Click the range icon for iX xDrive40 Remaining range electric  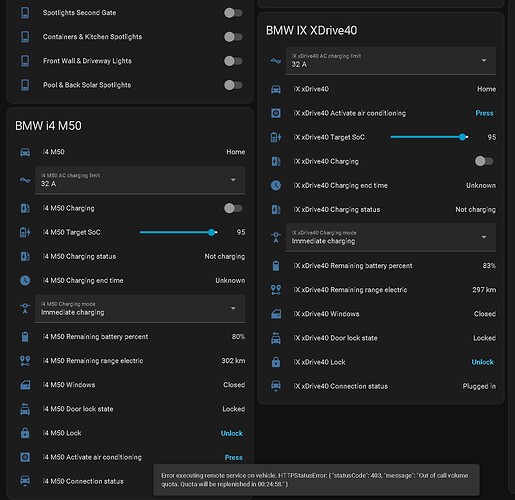pyautogui.click(x=276, y=290)
